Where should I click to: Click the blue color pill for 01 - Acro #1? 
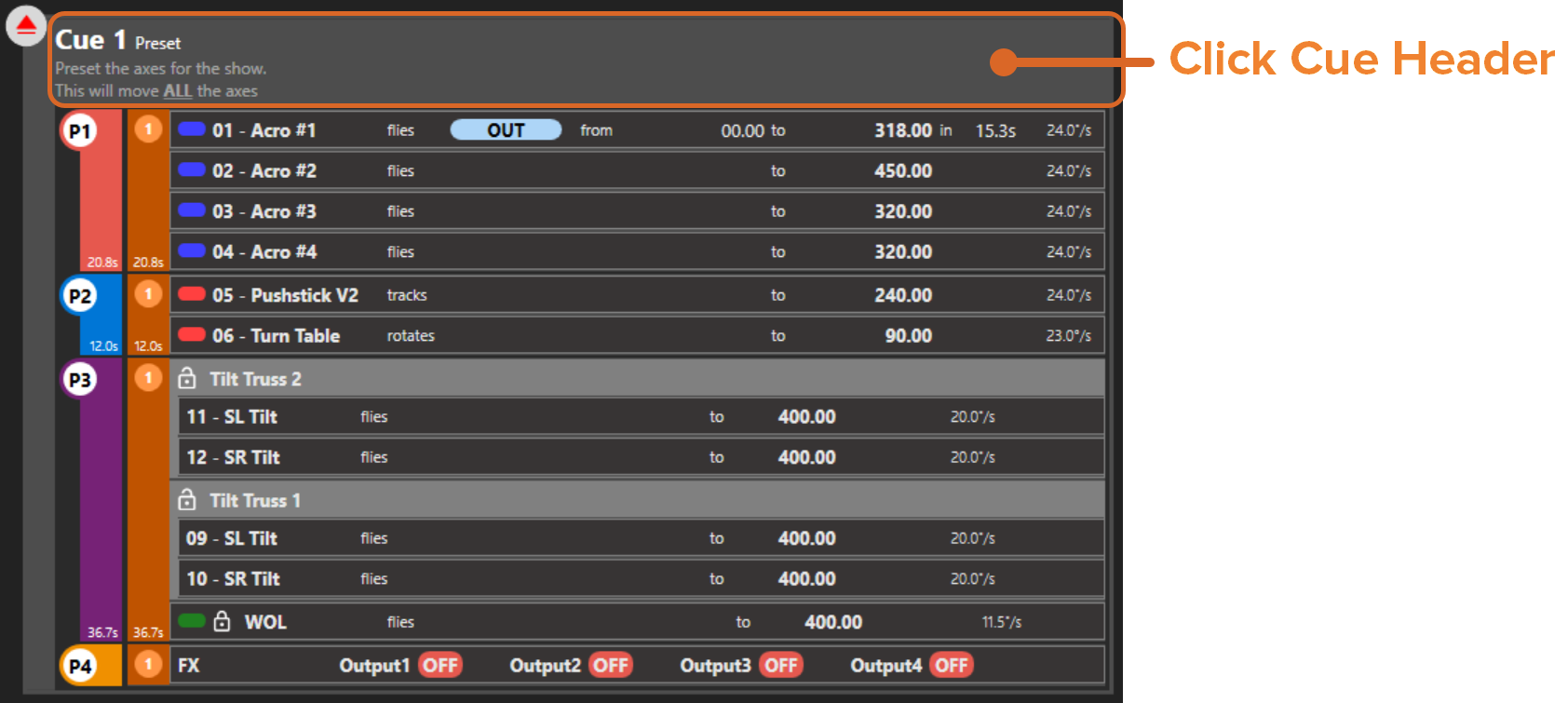(x=192, y=129)
